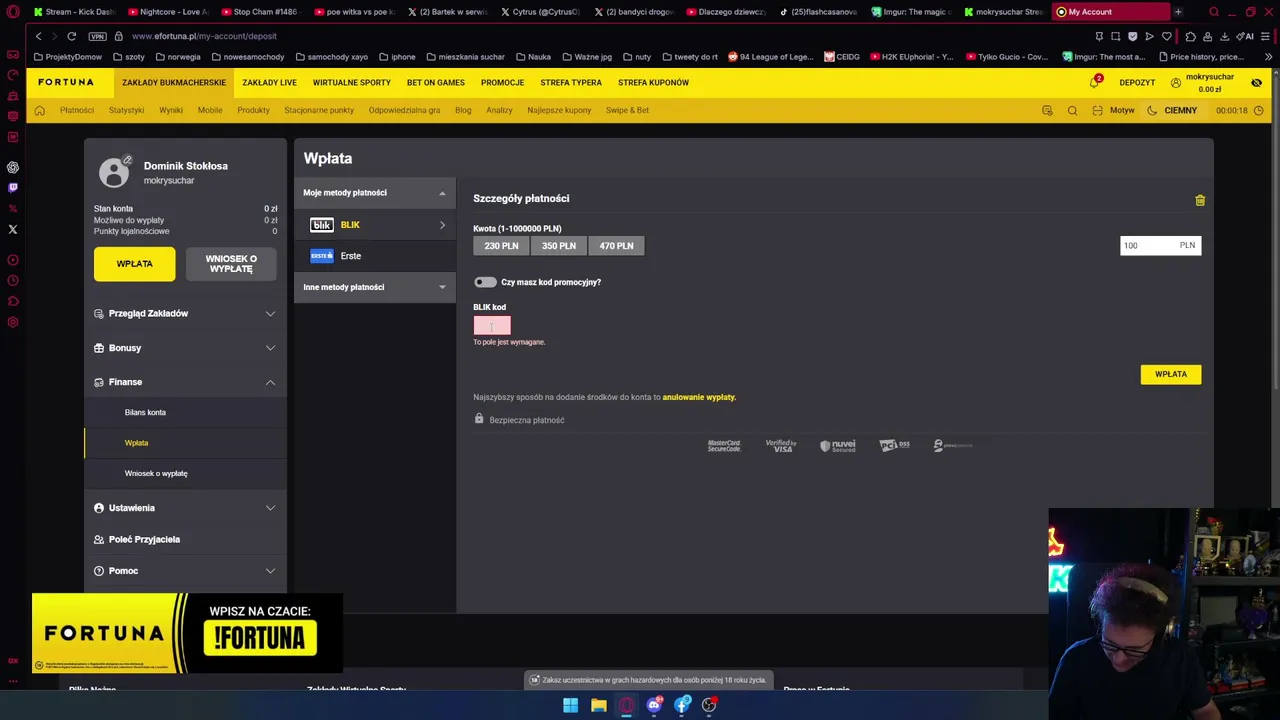Open the Twitch icon in the Opera sidebar
1280x720 pixels.
[x=13, y=187]
